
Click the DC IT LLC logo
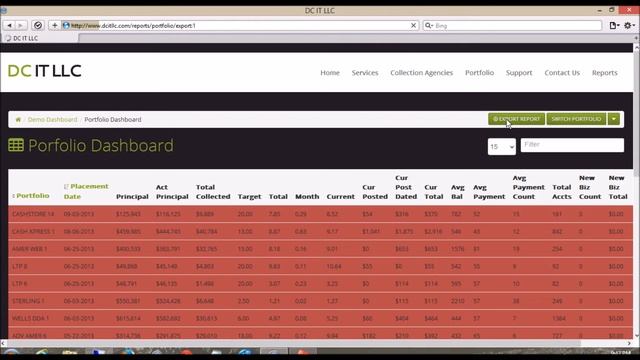pyautogui.click(x=44, y=71)
